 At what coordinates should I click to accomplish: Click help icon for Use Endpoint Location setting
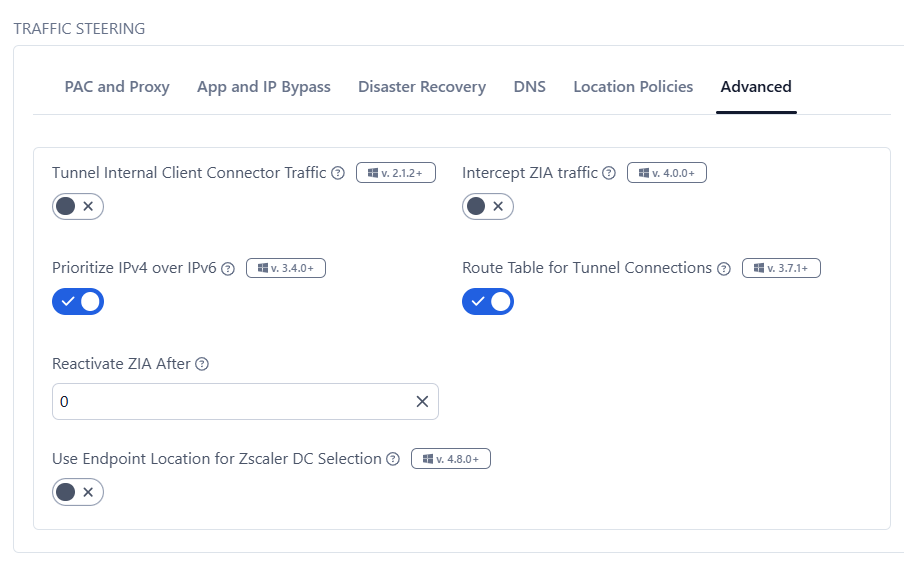pyautogui.click(x=393, y=459)
